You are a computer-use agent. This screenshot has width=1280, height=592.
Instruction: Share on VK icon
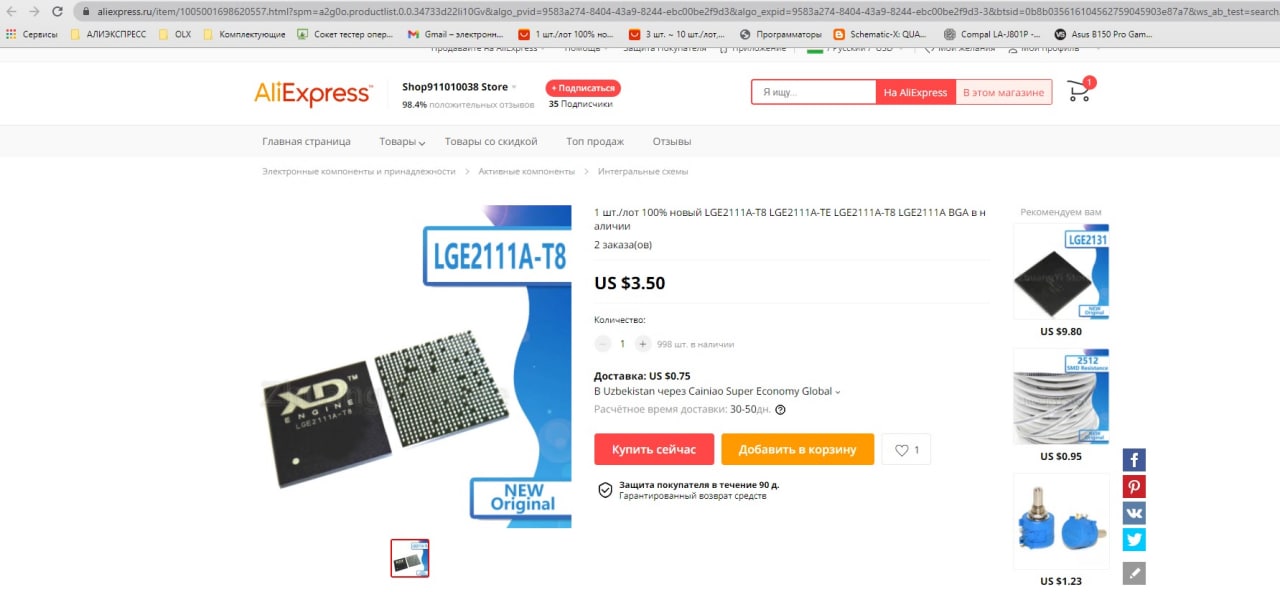pyautogui.click(x=1134, y=513)
